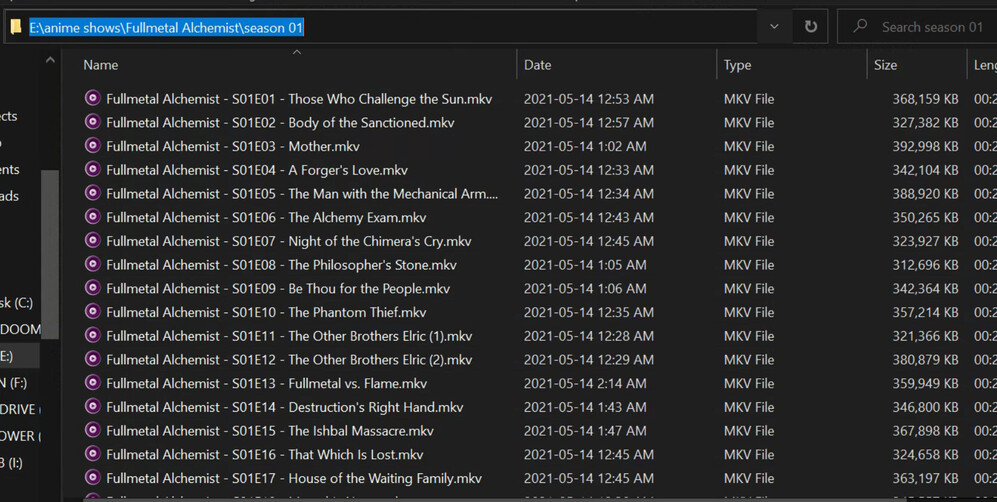Open the F: drive in sidebar

tap(14, 383)
